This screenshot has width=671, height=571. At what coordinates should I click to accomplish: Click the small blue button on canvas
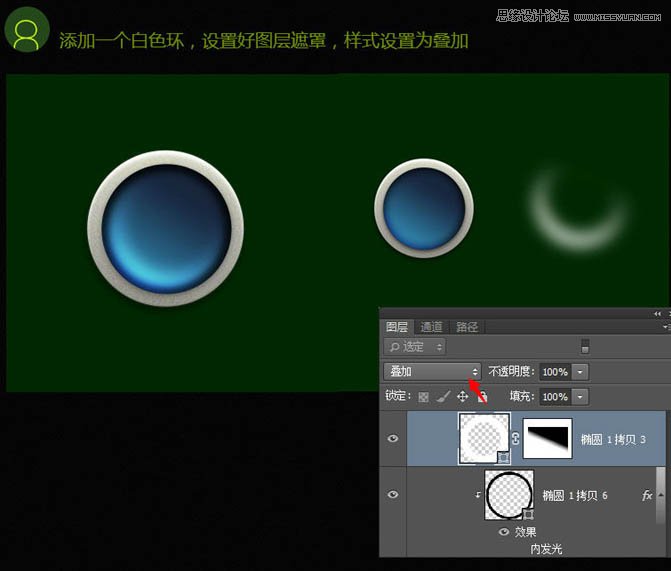point(424,208)
